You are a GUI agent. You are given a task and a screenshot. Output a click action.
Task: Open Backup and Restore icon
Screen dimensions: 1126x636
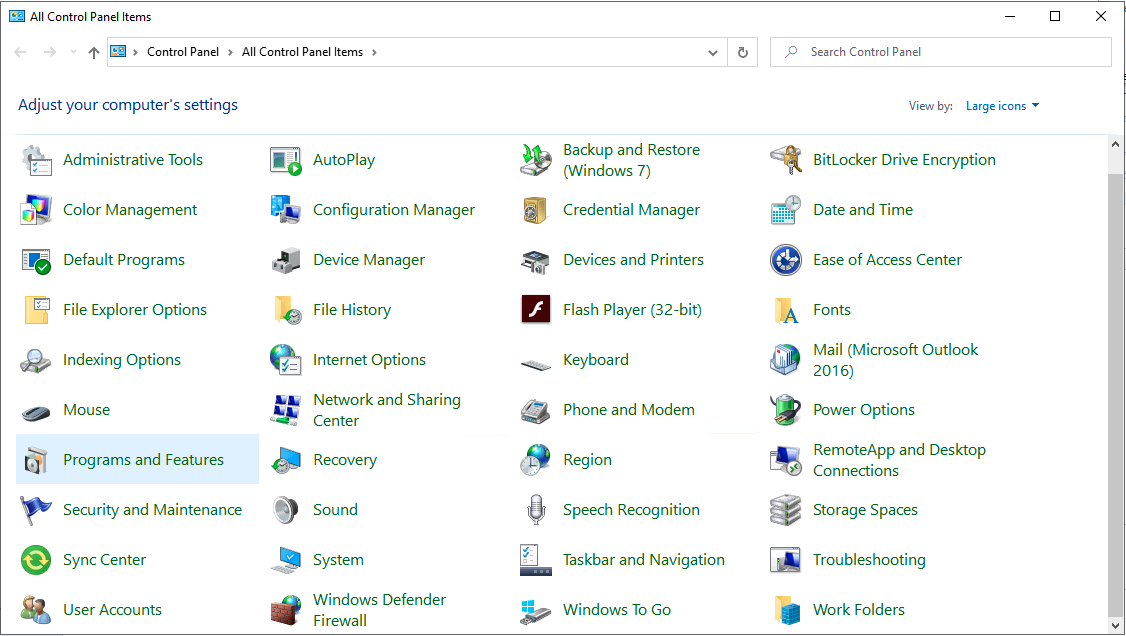pyautogui.click(x=536, y=160)
